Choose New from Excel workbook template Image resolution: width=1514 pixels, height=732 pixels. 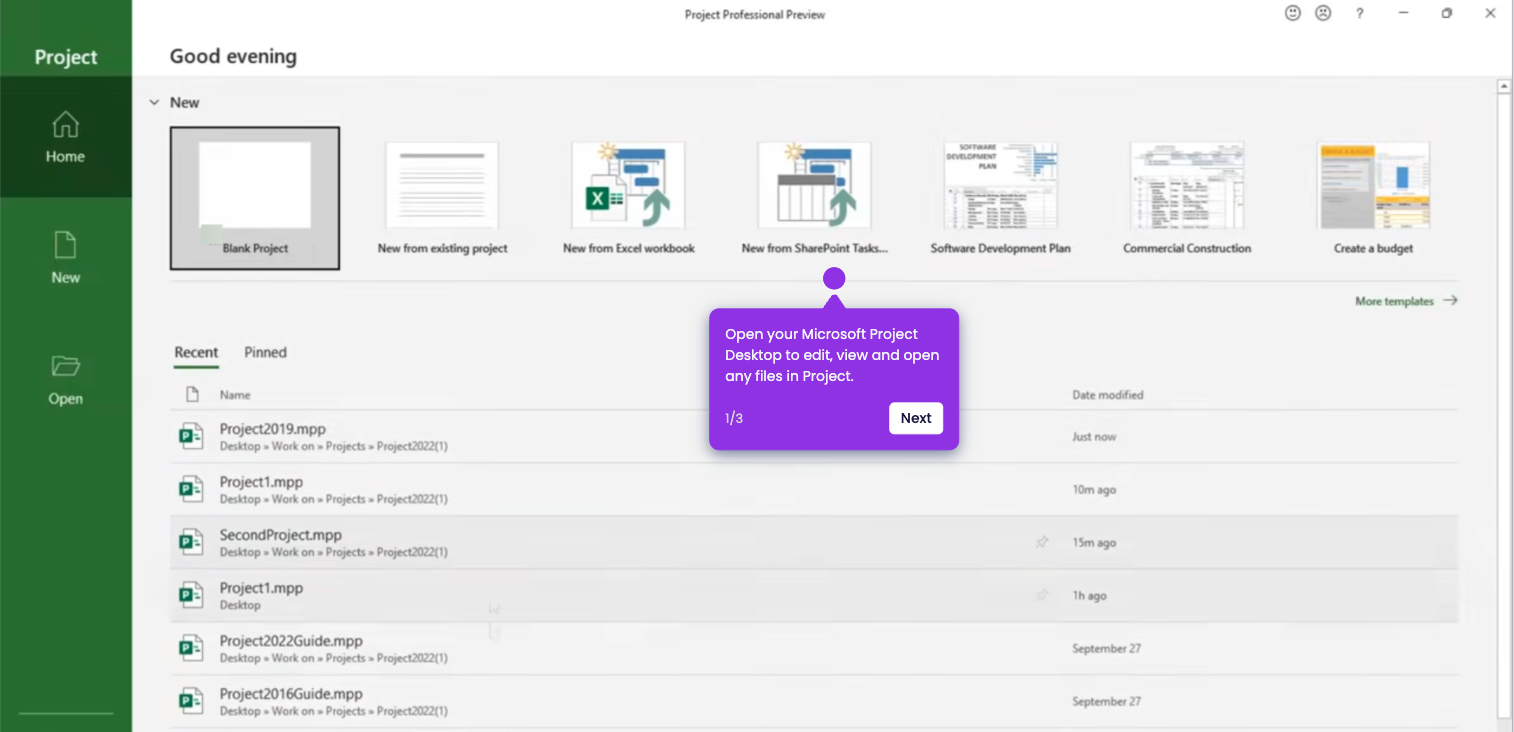pyautogui.click(x=628, y=198)
